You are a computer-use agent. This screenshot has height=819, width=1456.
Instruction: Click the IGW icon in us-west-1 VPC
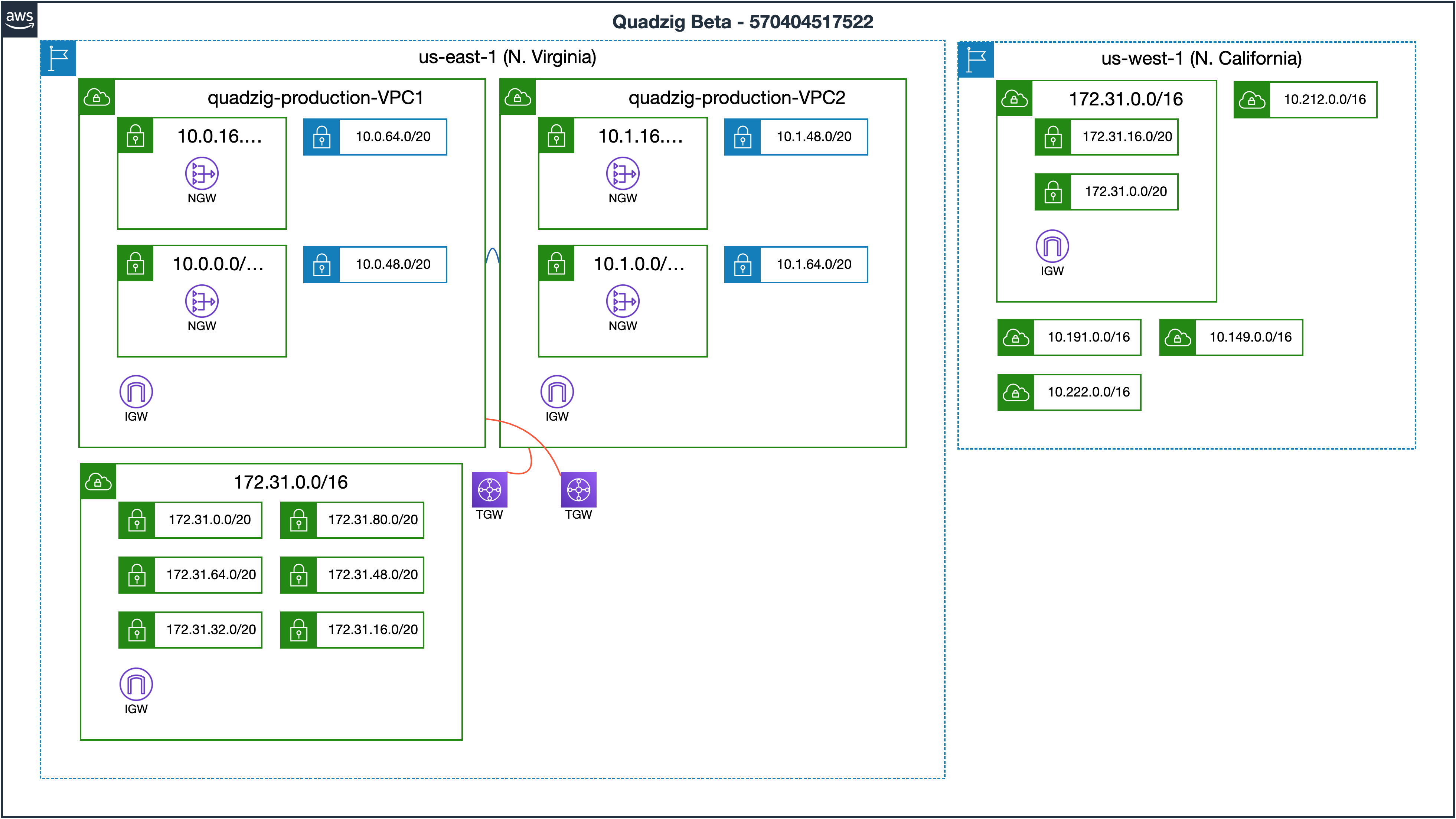tap(1052, 247)
